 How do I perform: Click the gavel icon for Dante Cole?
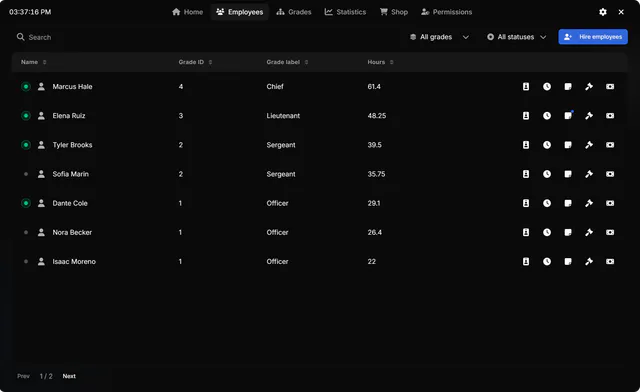click(589, 203)
